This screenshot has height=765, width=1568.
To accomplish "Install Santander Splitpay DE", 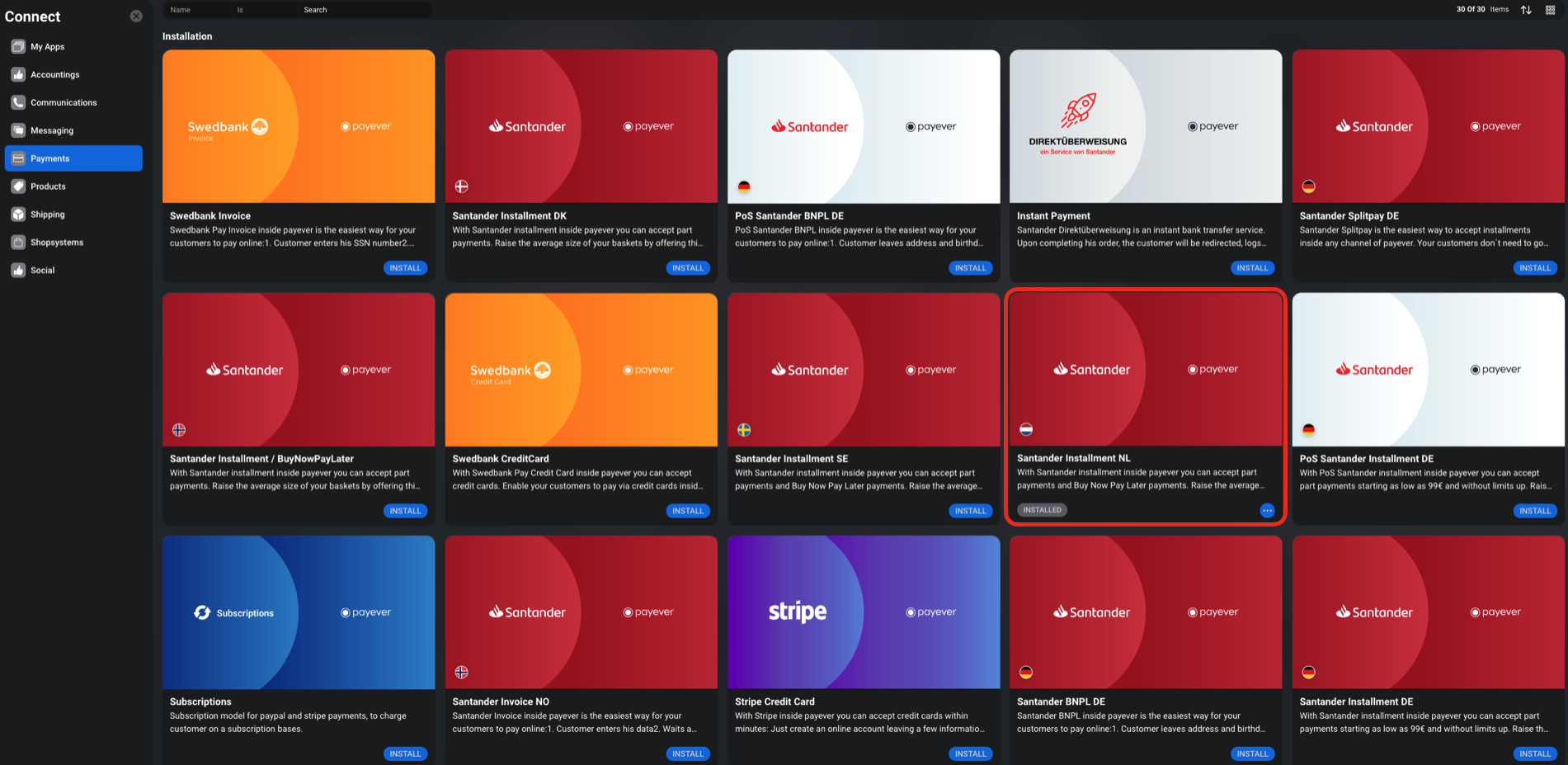I will 1535,268.
